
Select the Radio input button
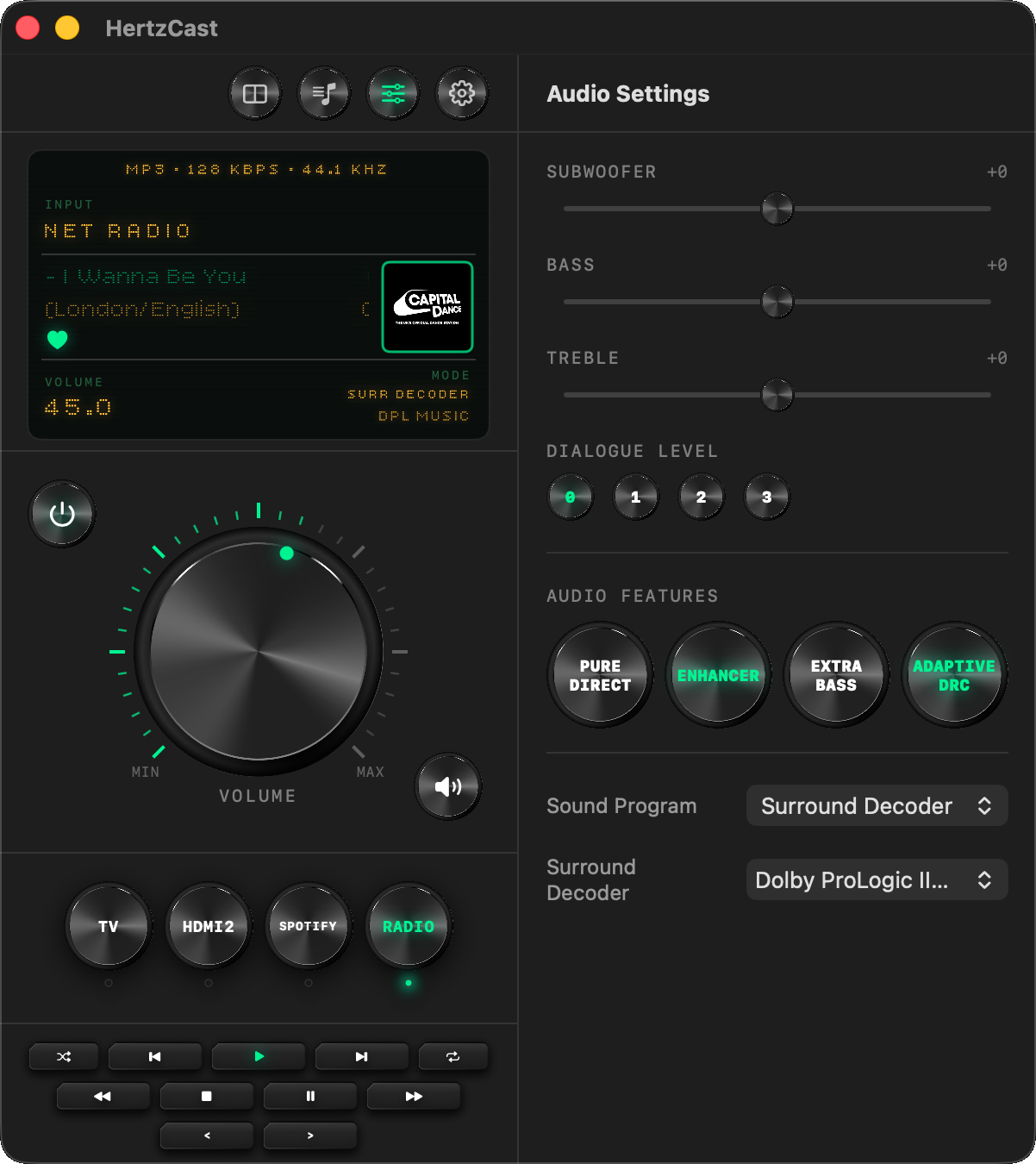tap(409, 926)
